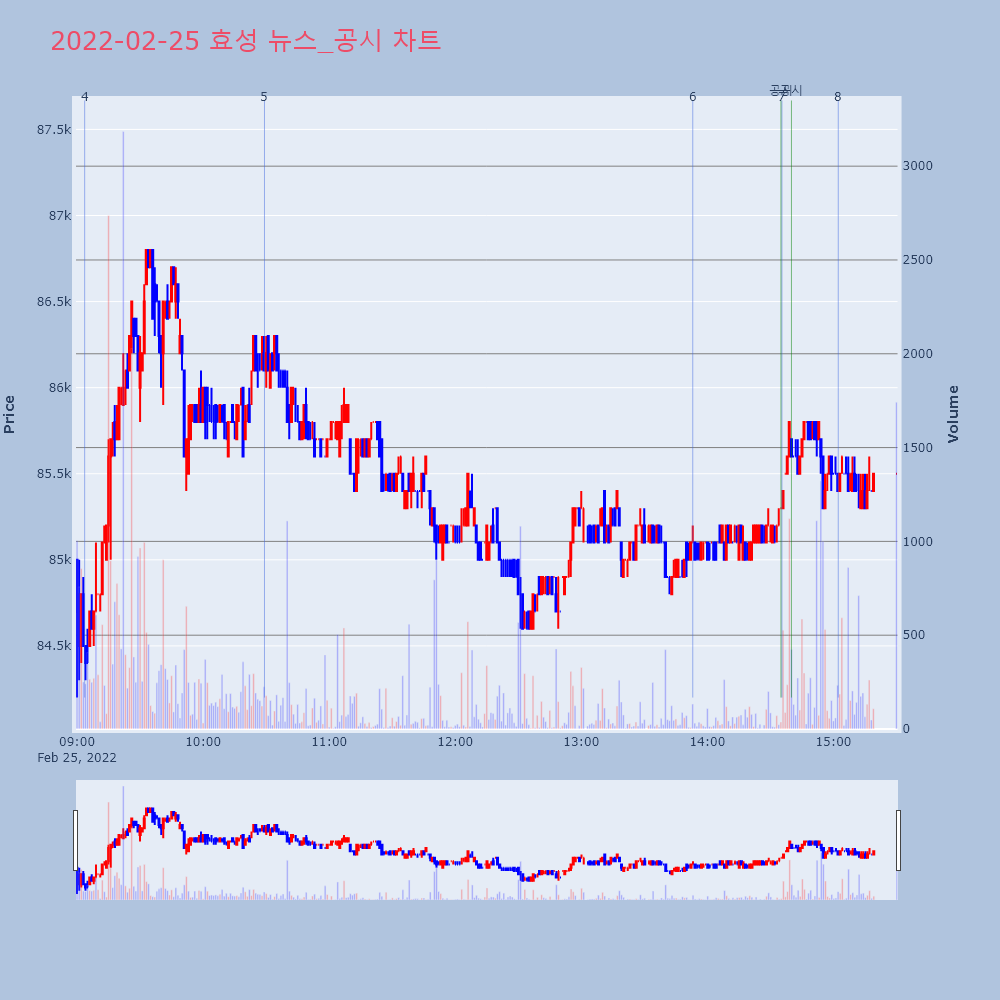Click the 85k price axis label
Viewport: 1000px width, 1000px height.
click(x=60, y=560)
